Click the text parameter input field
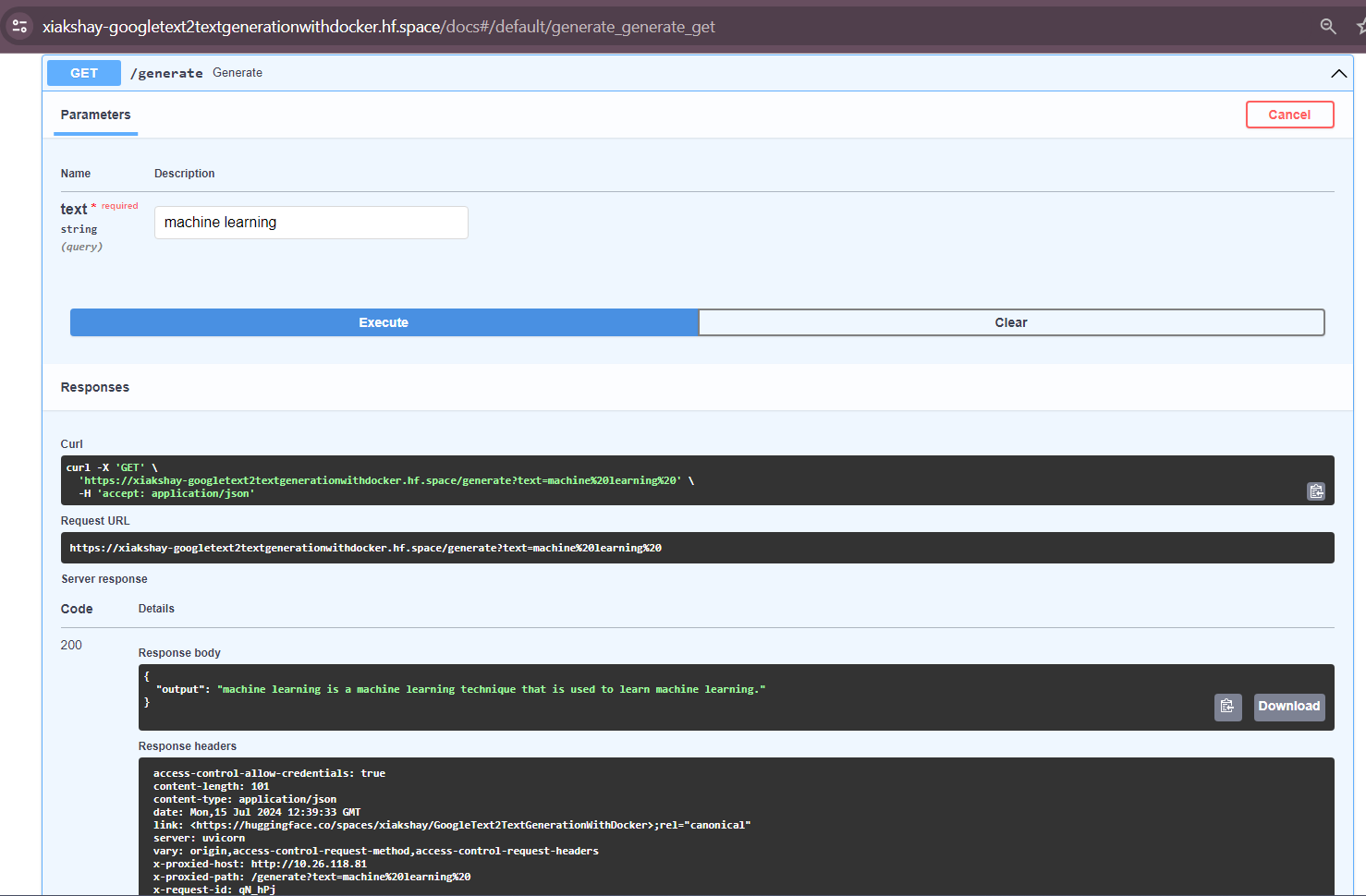Image resolution: width=1366 pixels, height=896 pixels. [311, 223]
